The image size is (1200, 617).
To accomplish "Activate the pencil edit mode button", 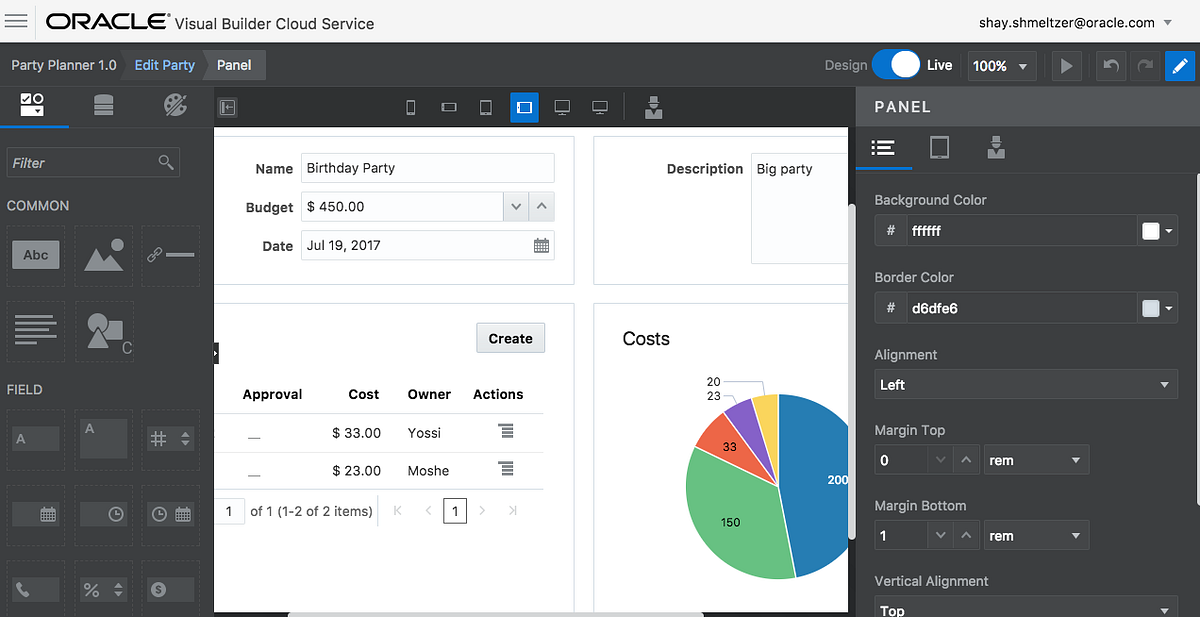I will (1180, 65).
